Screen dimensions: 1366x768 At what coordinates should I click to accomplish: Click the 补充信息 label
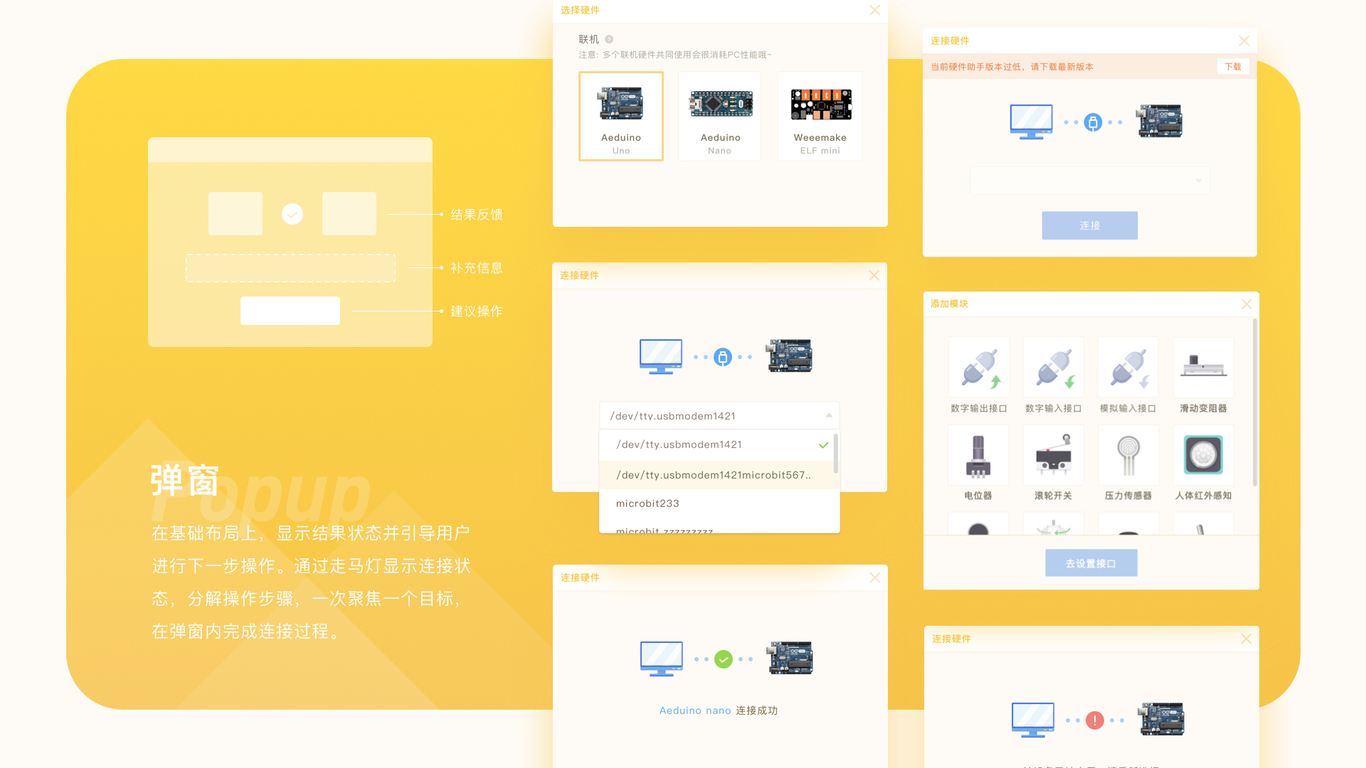(x=476, y=268)
